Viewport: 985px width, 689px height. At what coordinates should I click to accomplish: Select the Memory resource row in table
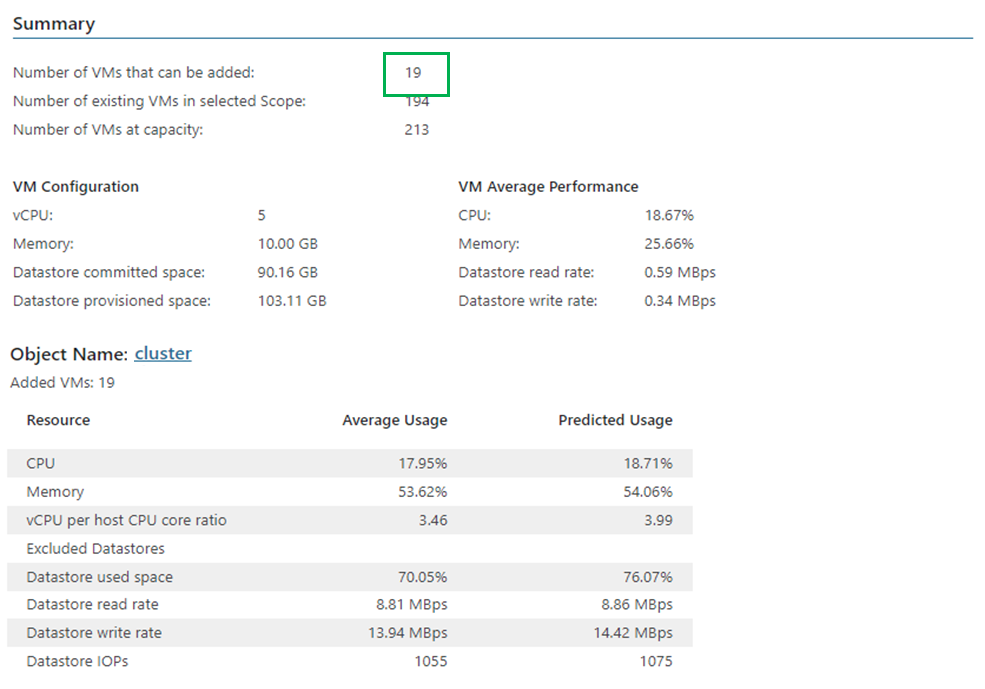(350, 492)
